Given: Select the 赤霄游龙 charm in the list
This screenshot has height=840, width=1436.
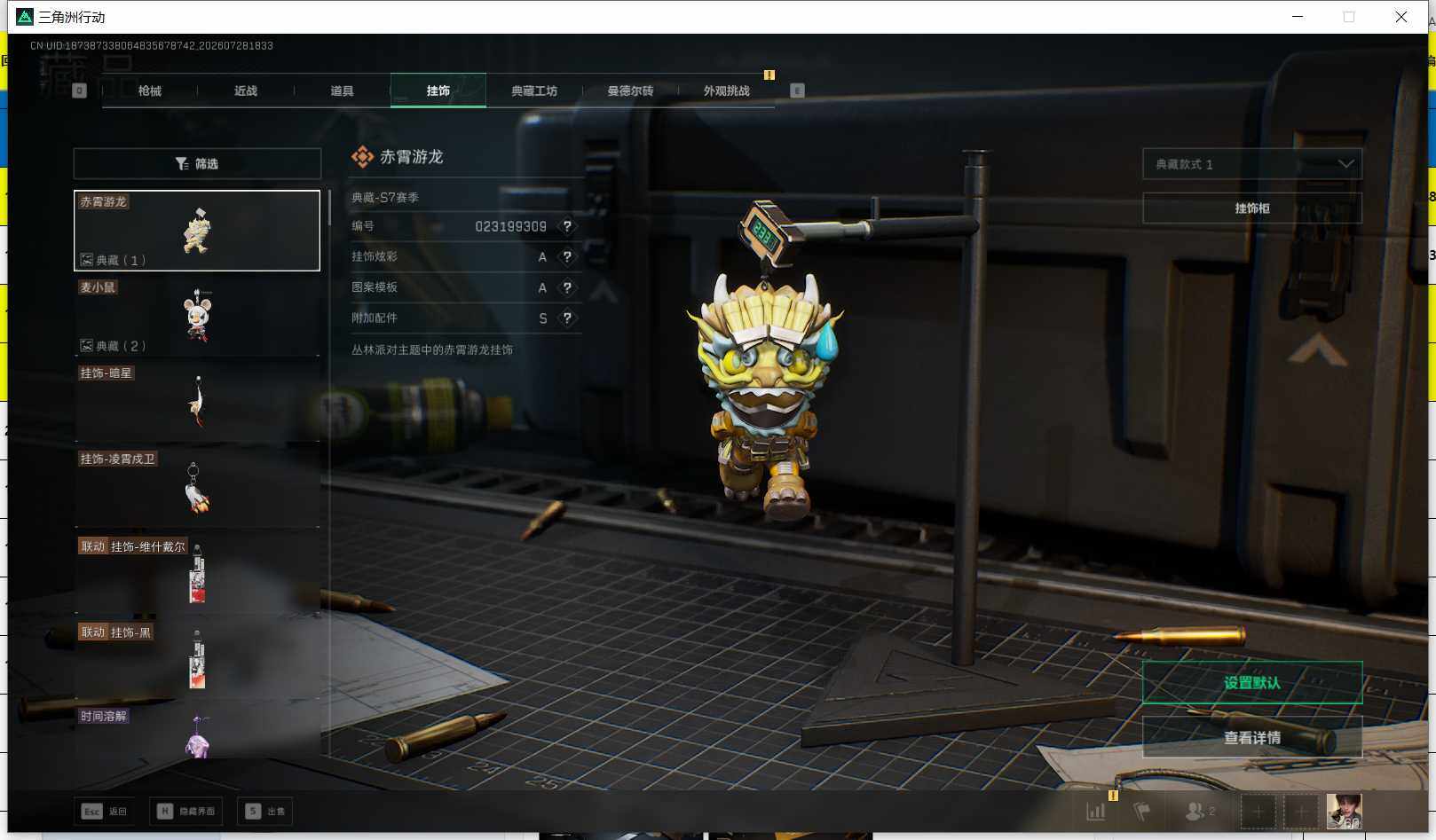Looking at the screenshot, I should 197,231.
